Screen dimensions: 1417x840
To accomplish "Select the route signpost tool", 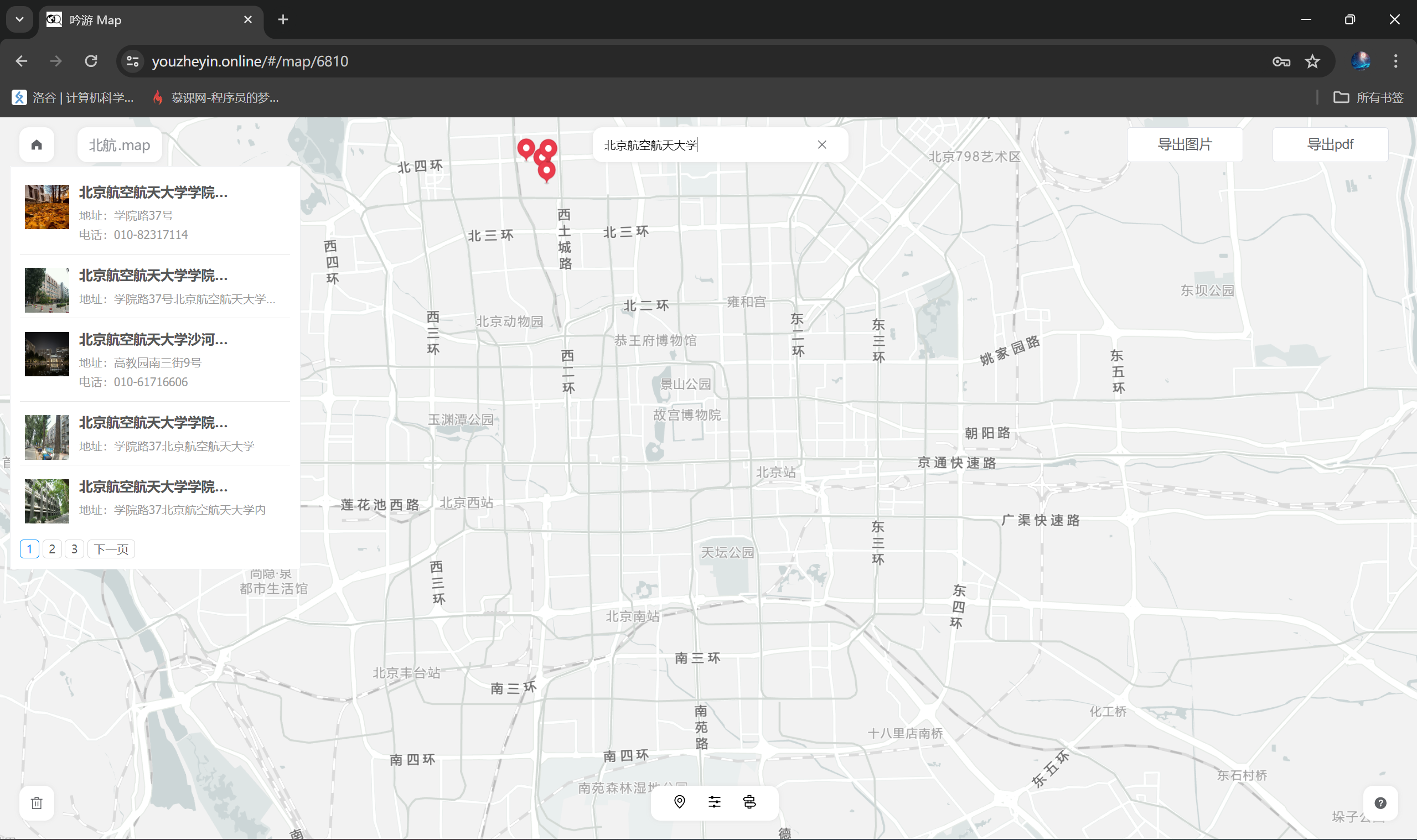I will [749, 802].
